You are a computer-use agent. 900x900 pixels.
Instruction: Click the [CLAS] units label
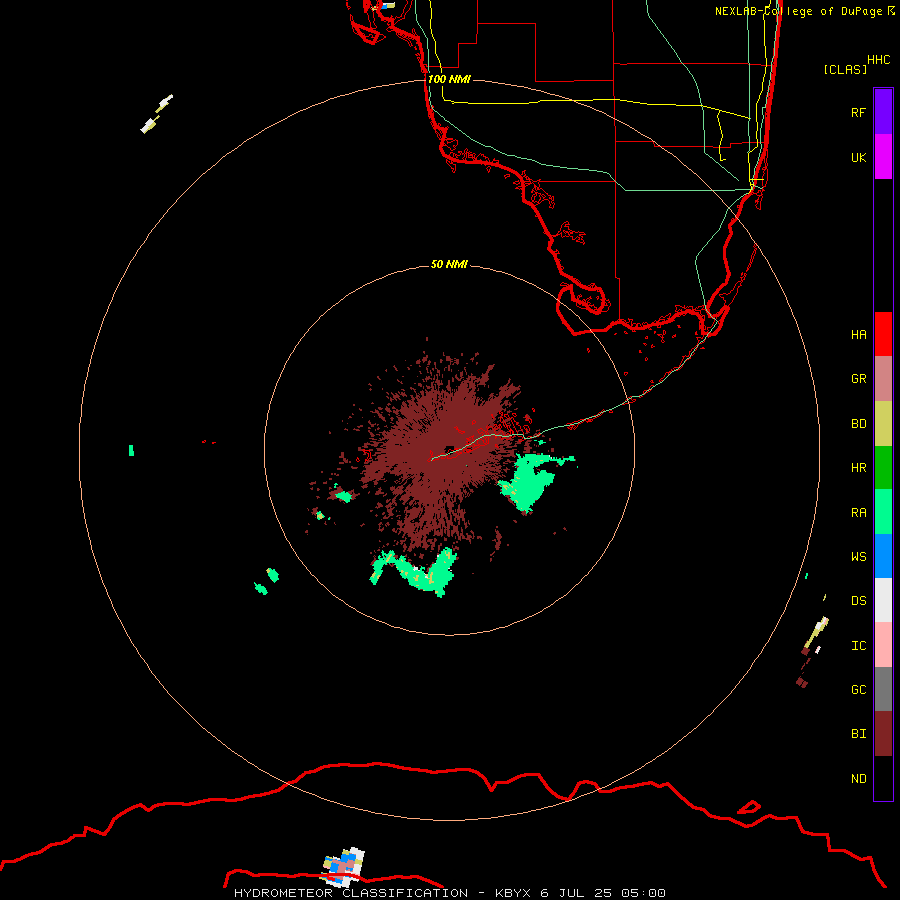(845, 69)
